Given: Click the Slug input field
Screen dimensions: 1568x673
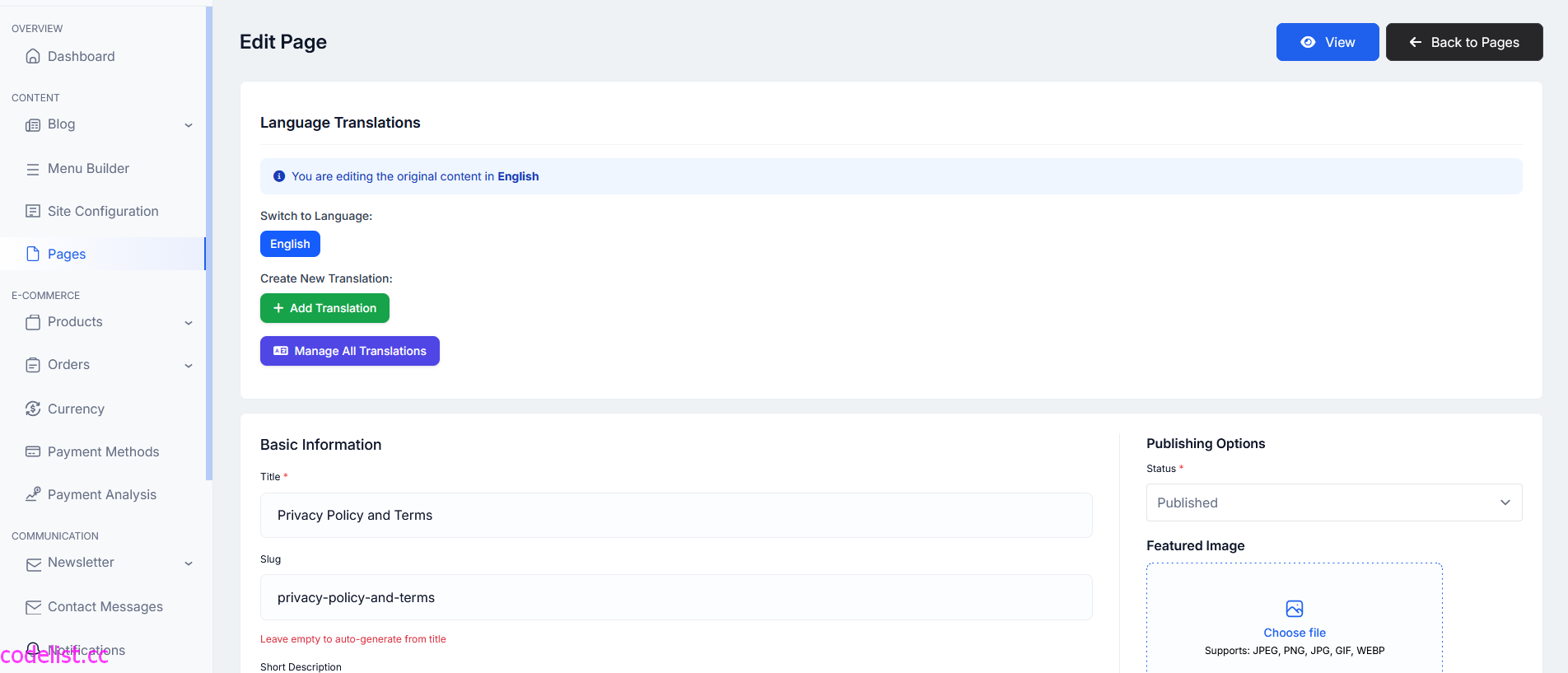Looking at the screenshot, I should [x=676, y=597].
